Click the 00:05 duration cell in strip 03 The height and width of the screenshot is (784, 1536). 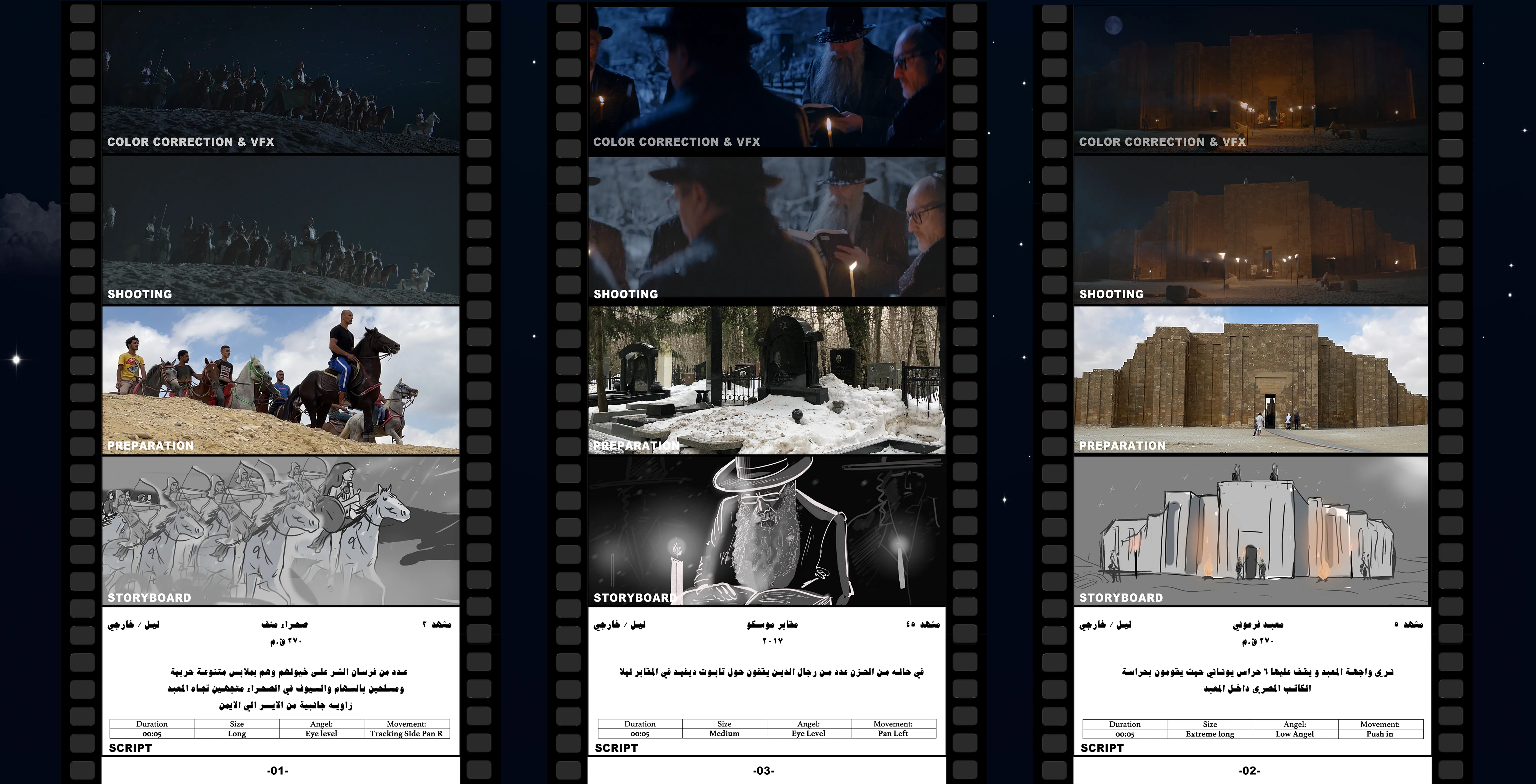(x=640, y=734)
